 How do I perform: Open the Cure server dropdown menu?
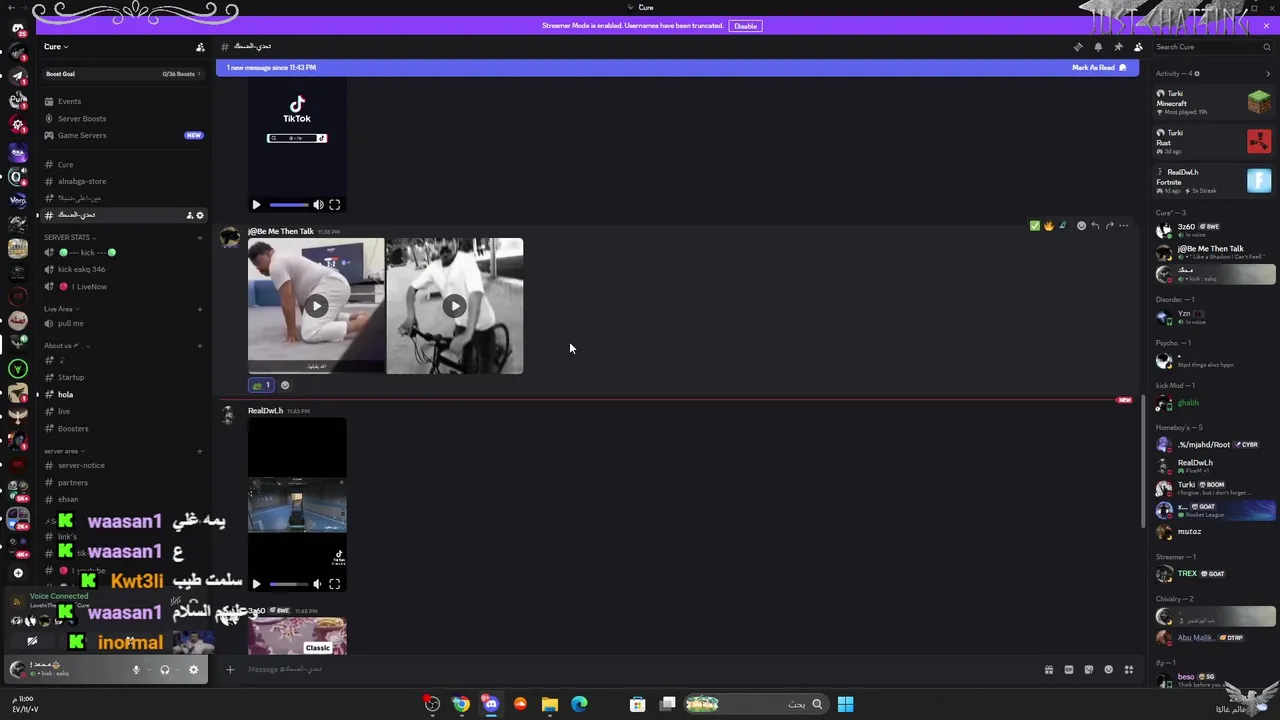coord(56,47)
